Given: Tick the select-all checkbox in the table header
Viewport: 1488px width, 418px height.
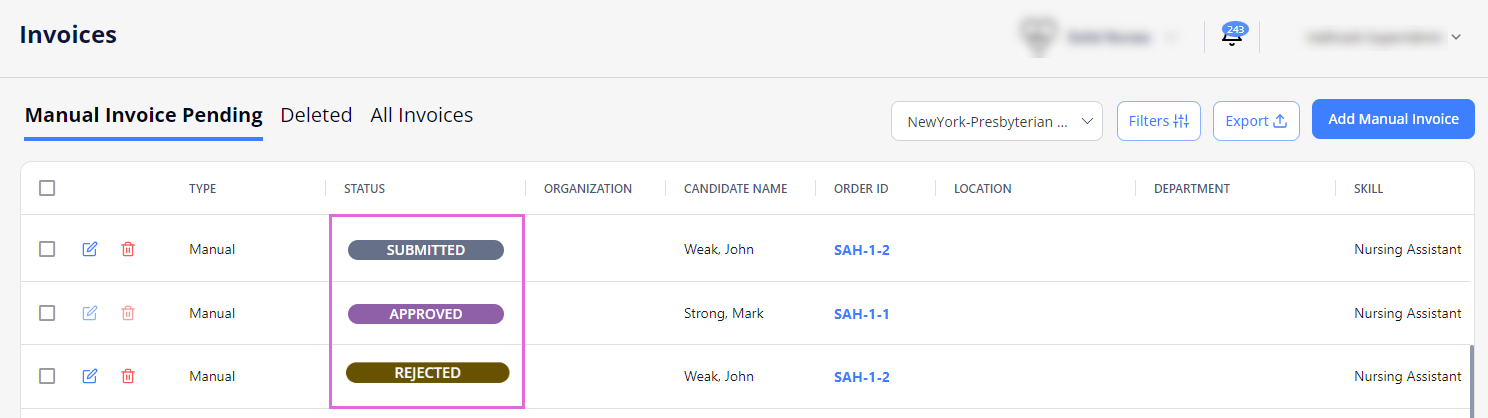Looking at the screenshot, I should tap(47, 188).
